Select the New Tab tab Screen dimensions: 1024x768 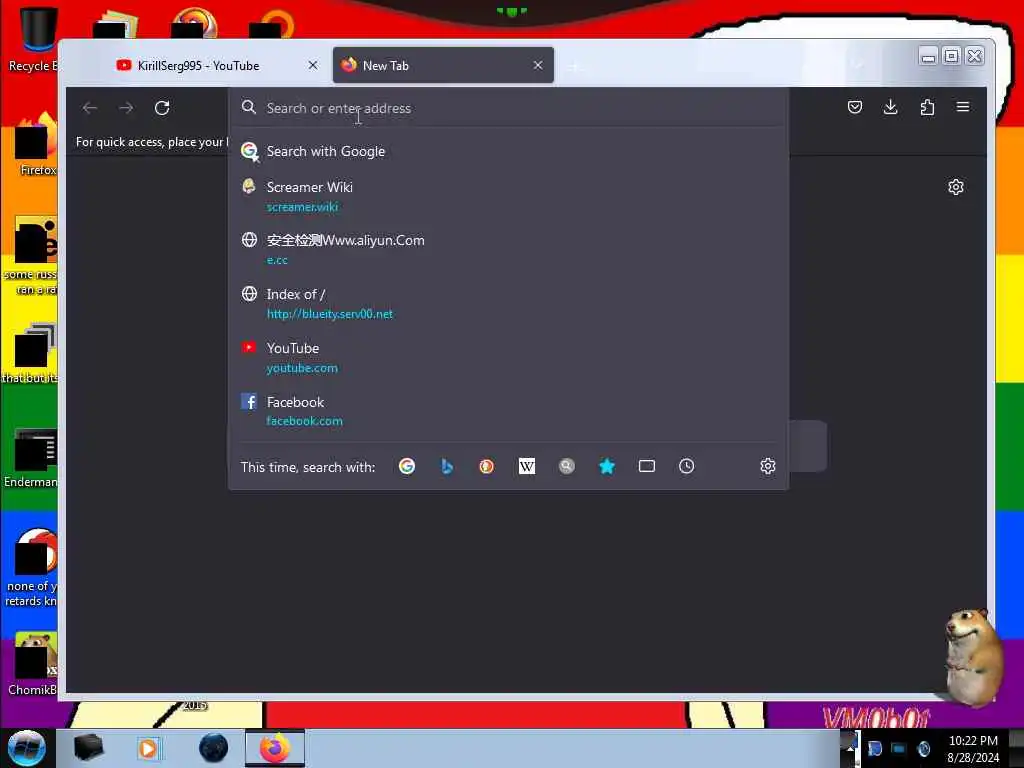click(443, 65)
